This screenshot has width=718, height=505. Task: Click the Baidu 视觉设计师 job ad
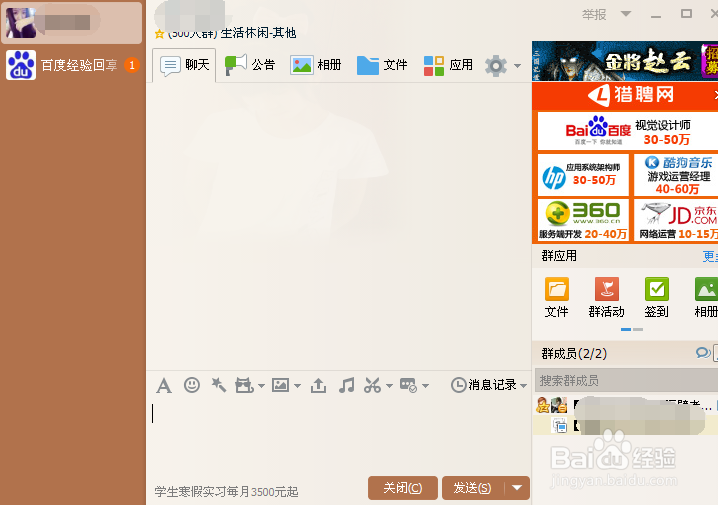pyautogui.click(x=628, y=131)
